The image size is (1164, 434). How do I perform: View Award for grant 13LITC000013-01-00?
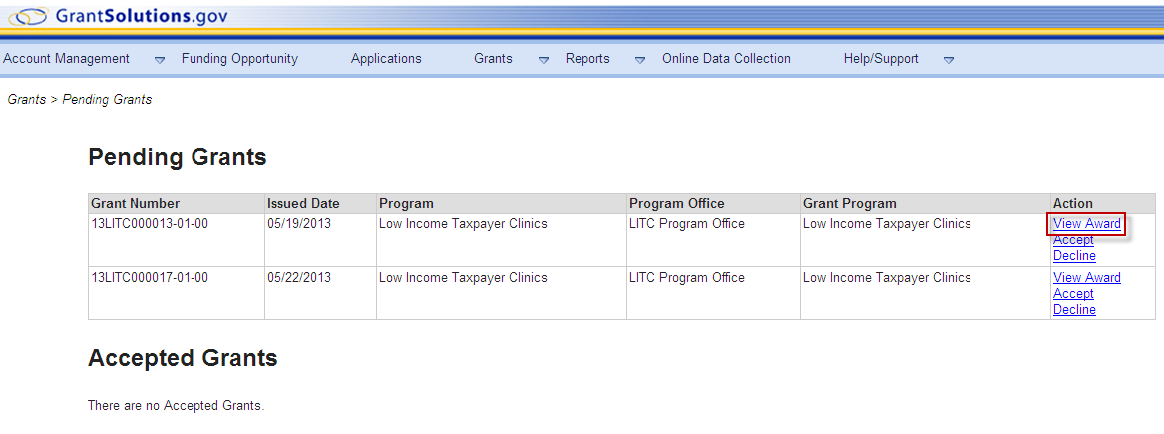(1087, 224)
